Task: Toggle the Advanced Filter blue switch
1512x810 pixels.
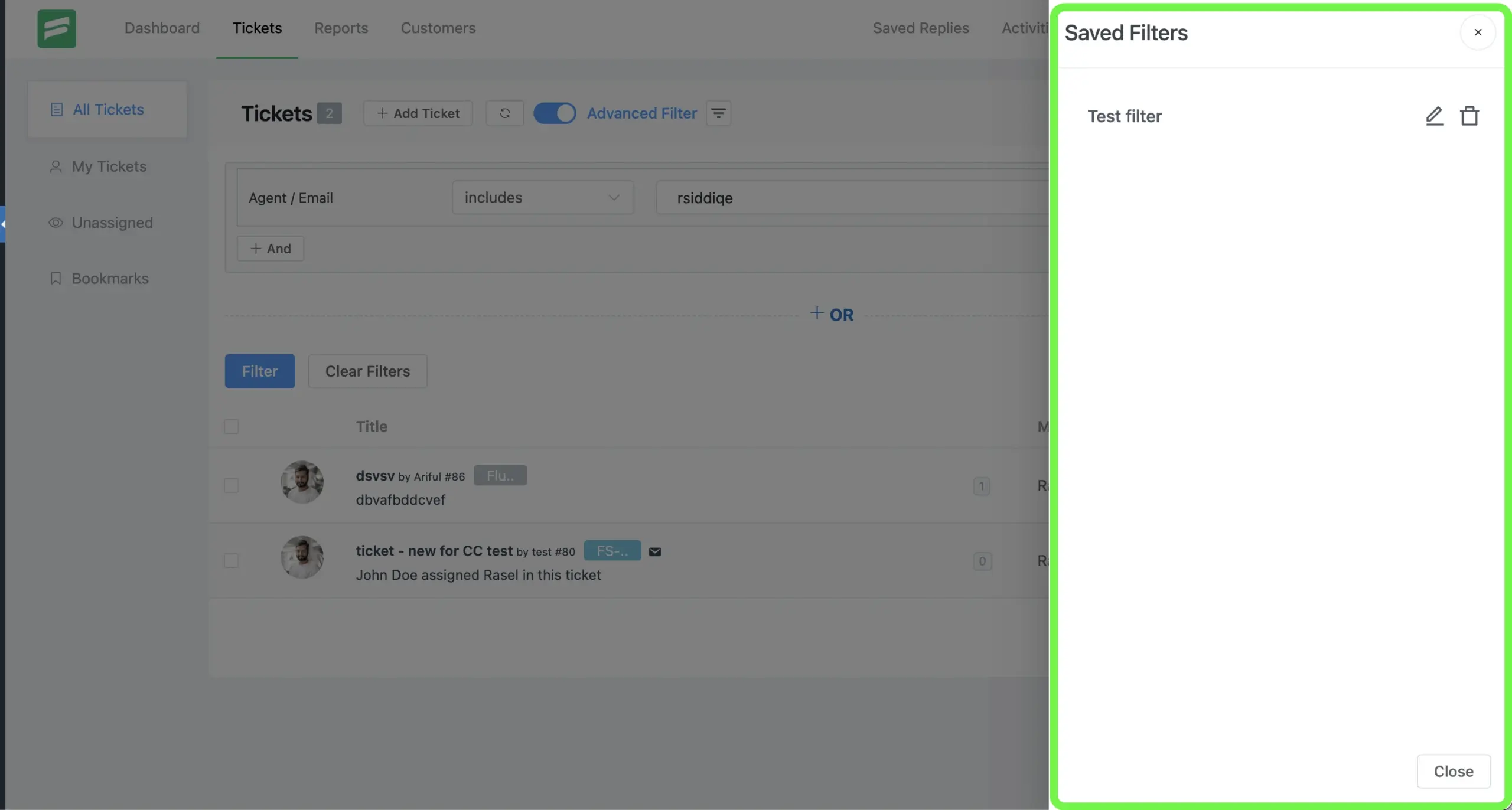Action: click(555, 113)
